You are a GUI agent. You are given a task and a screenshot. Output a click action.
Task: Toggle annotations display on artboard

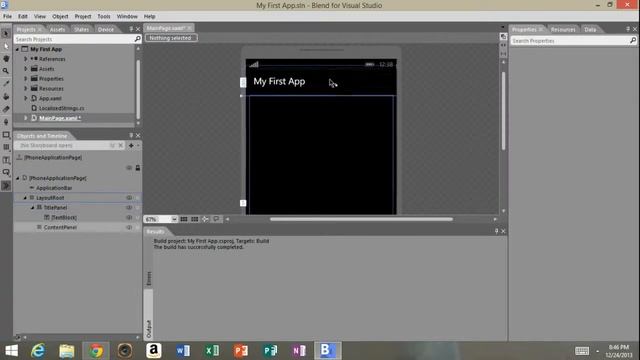(216, 219)
